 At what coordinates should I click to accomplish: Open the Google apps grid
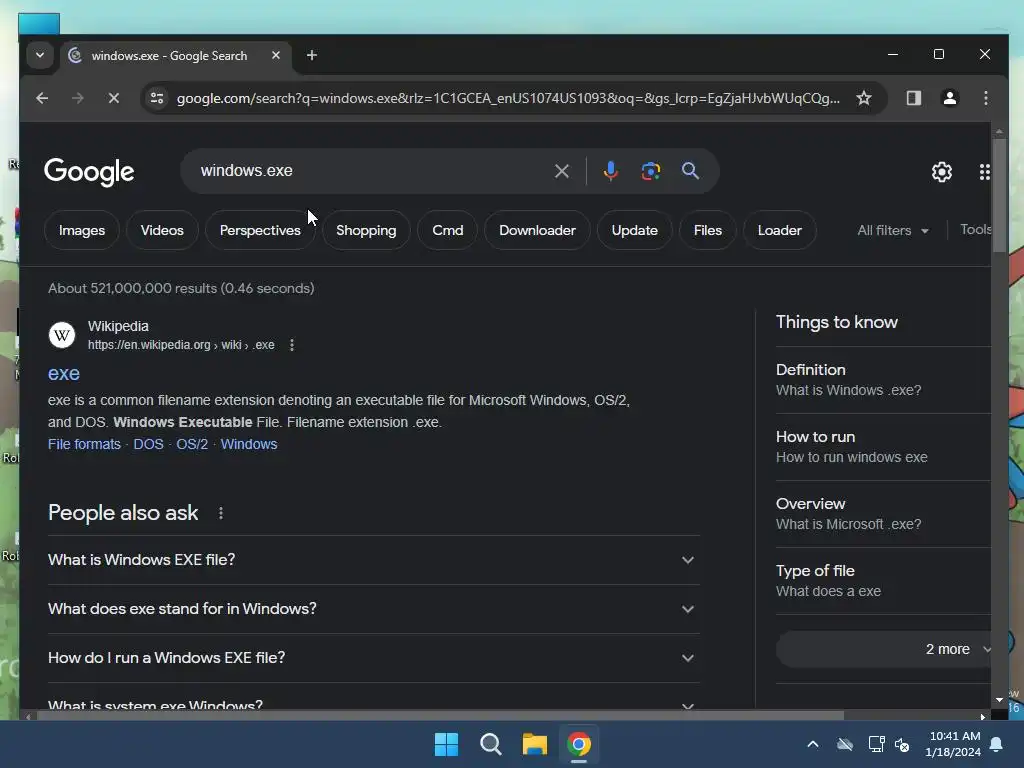click(x=984, y=172)
